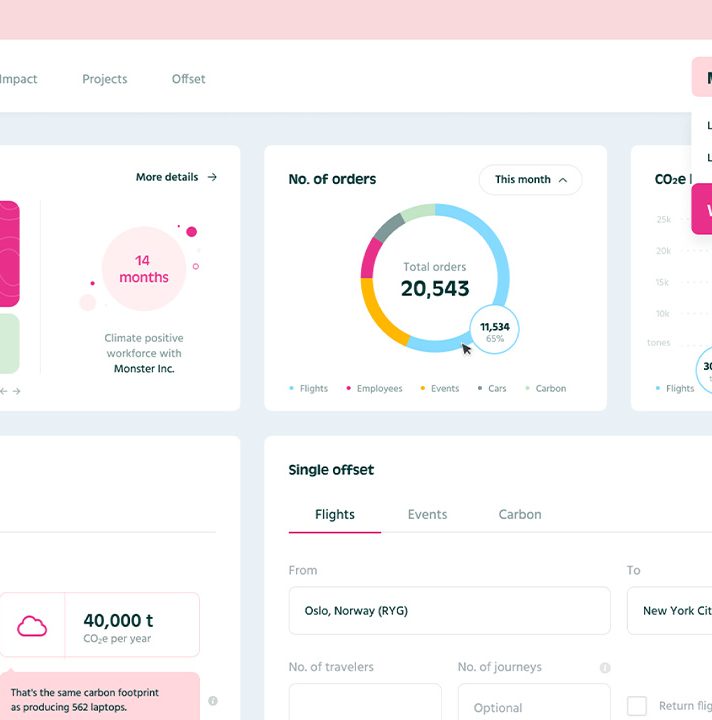Open the Impact navigation item
Image resolution: width=712 pixels, height=720 pixels.
18,79
